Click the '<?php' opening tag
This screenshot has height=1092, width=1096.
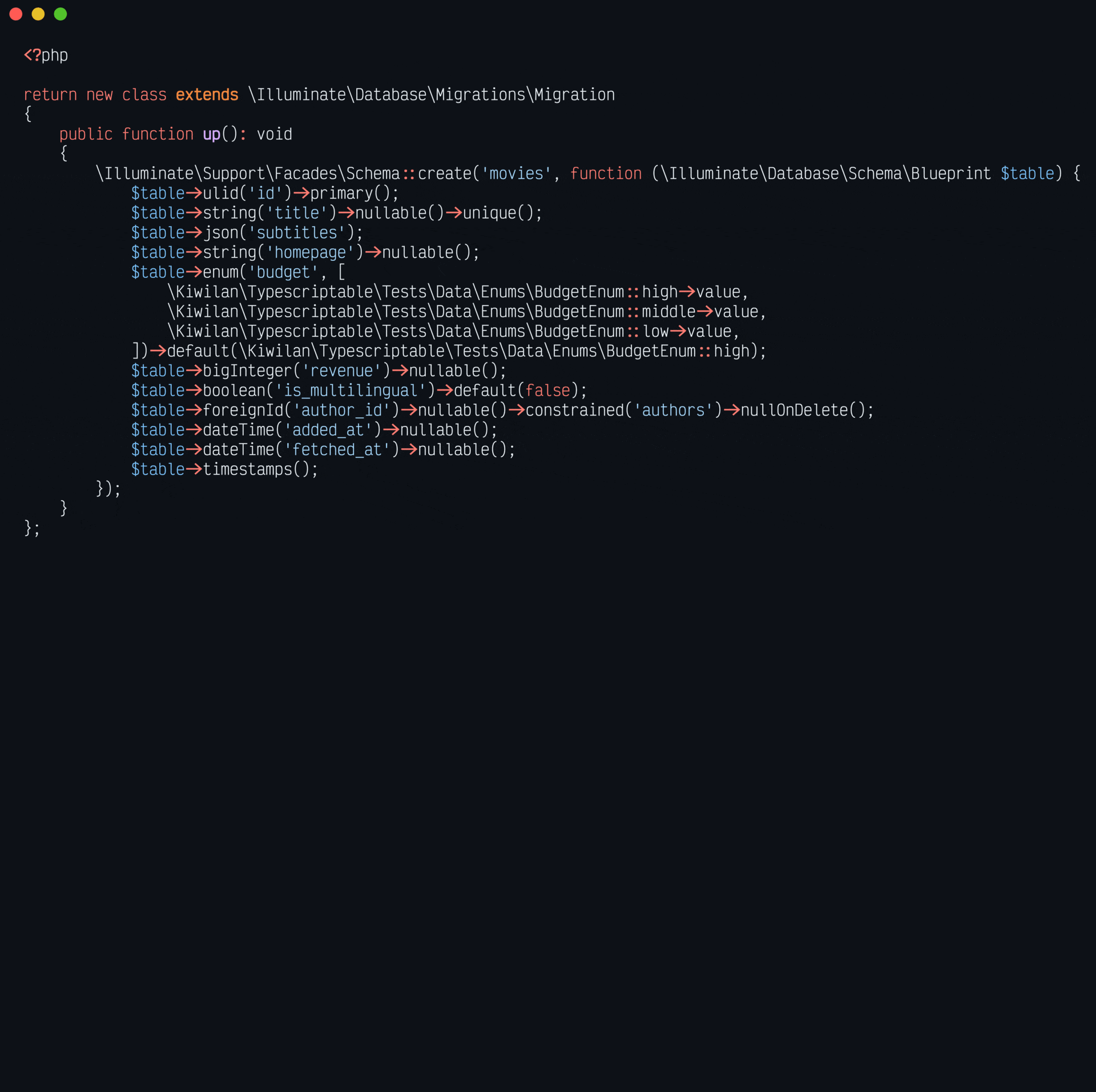[46, 55]
